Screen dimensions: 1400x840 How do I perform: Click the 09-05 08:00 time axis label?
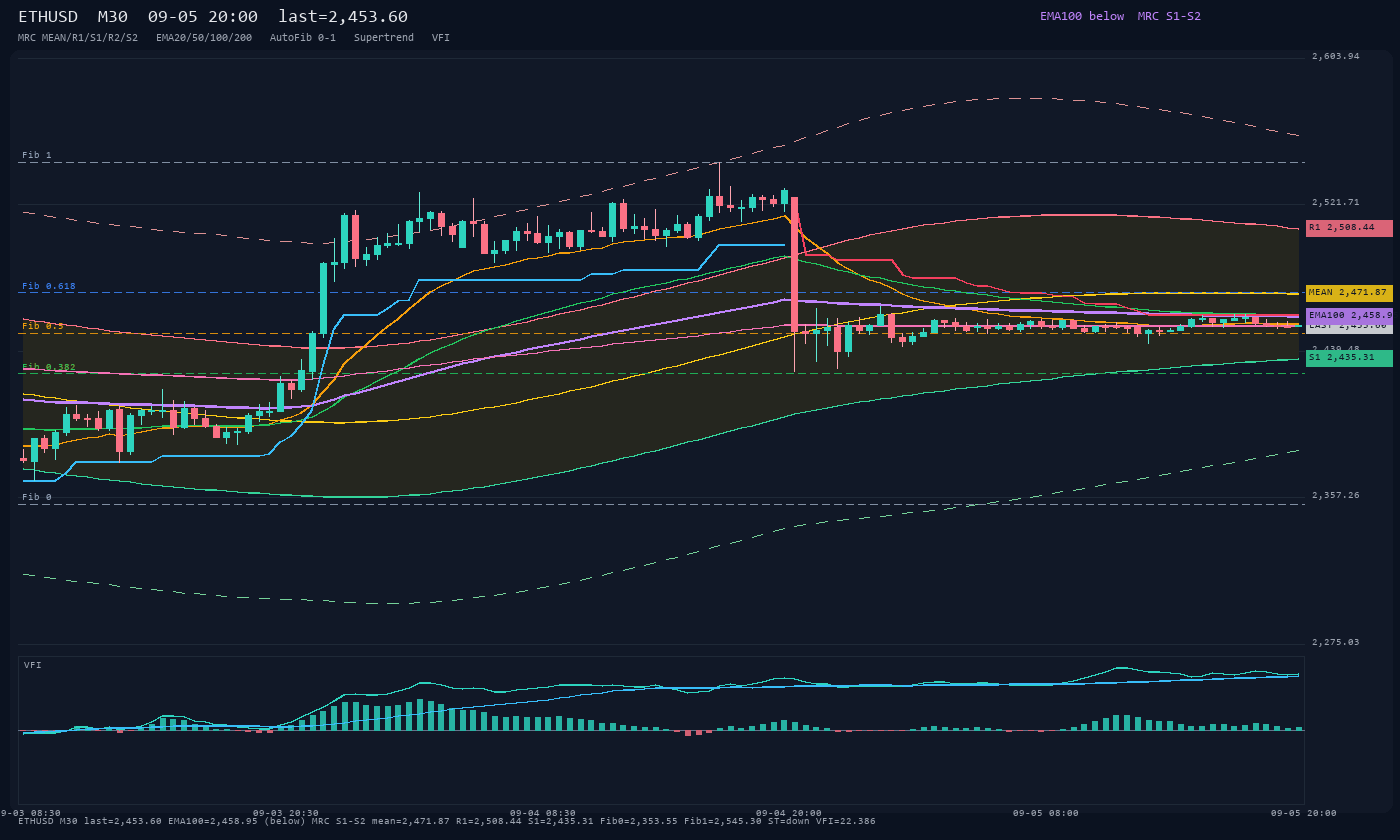coord(1046,813)
